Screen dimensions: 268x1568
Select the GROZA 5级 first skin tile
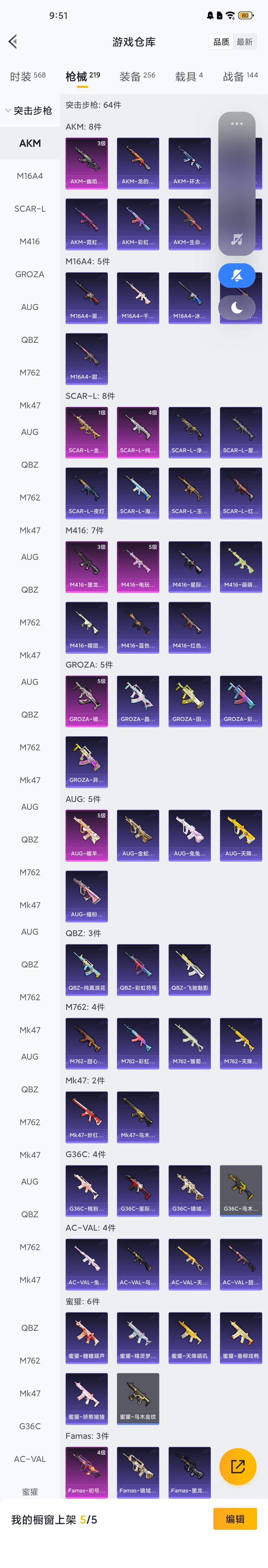pos(87,701)
